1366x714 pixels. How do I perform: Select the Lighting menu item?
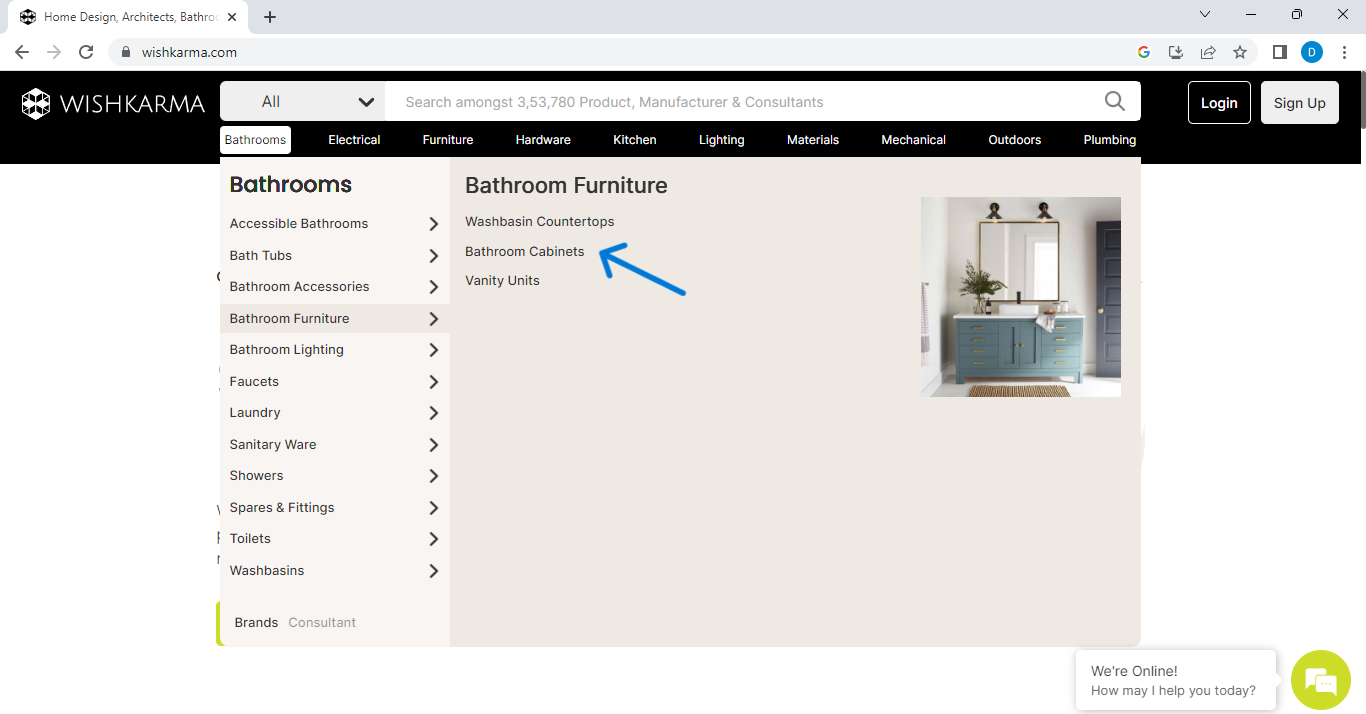tap(721, 140)
